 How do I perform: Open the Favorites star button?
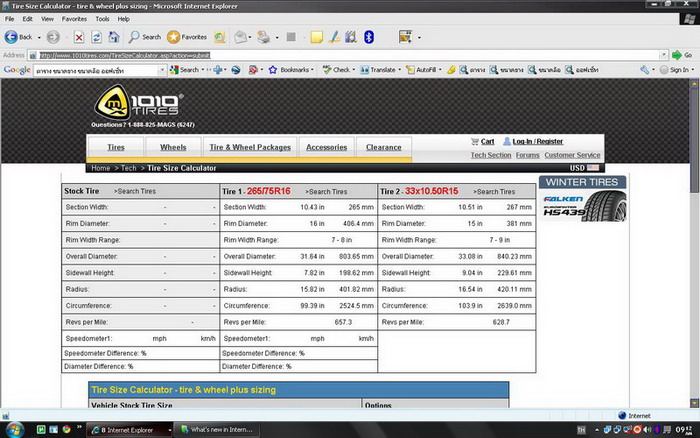(187, 37)
